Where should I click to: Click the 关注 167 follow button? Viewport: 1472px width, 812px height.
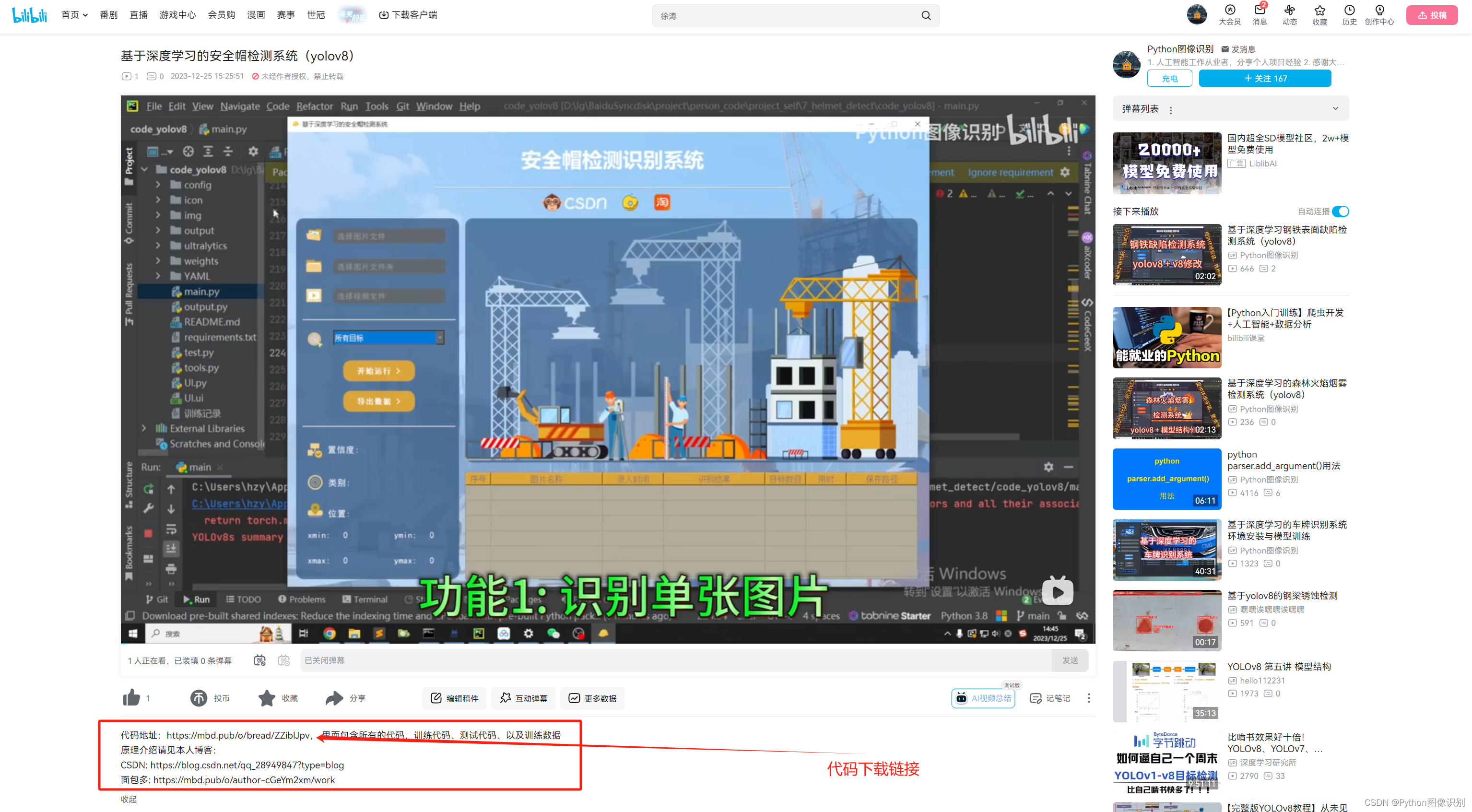[x=1265, y=78]
